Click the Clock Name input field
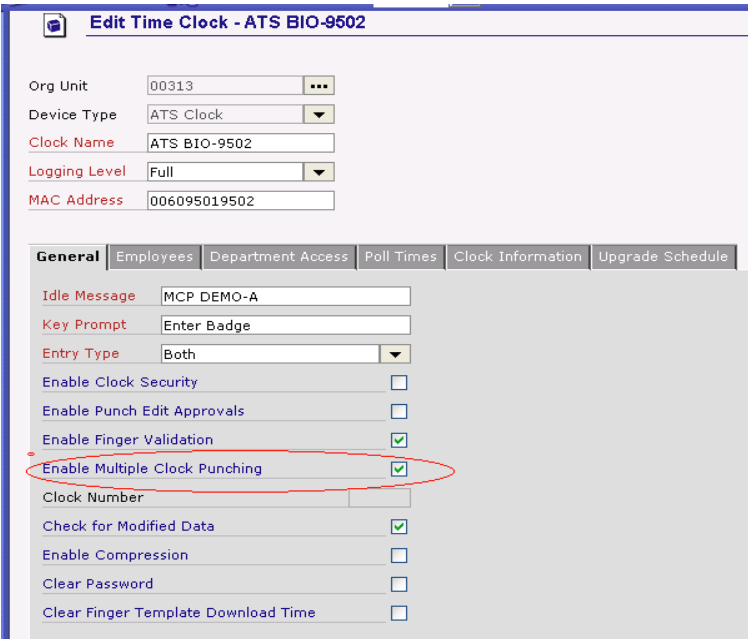 (x=240, y=143)
